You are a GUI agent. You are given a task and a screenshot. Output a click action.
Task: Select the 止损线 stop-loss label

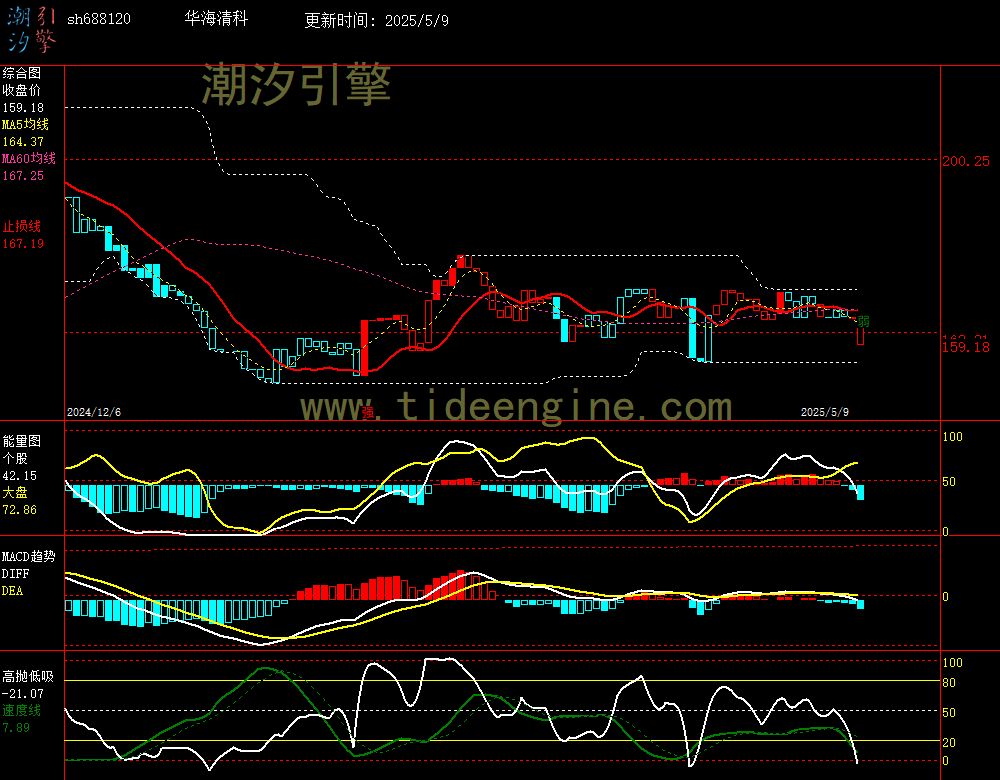tap(22, 226)
